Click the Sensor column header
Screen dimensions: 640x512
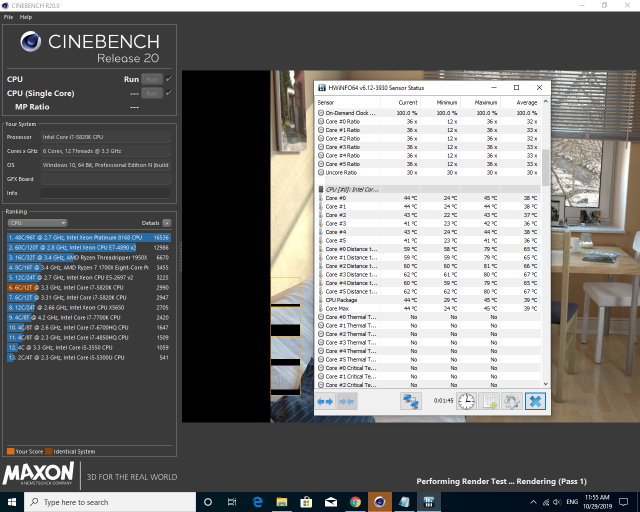pos(348,102)
